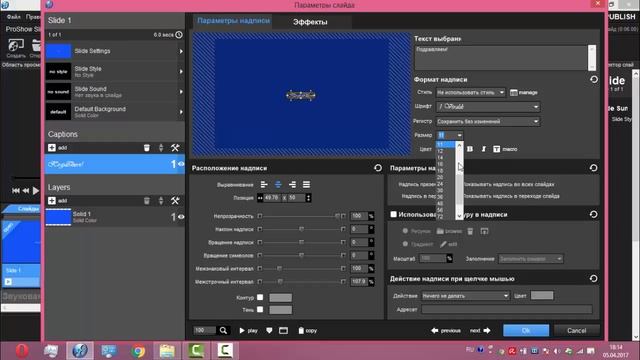Reset the 'Расположение надписи' section

pos(378,168)
